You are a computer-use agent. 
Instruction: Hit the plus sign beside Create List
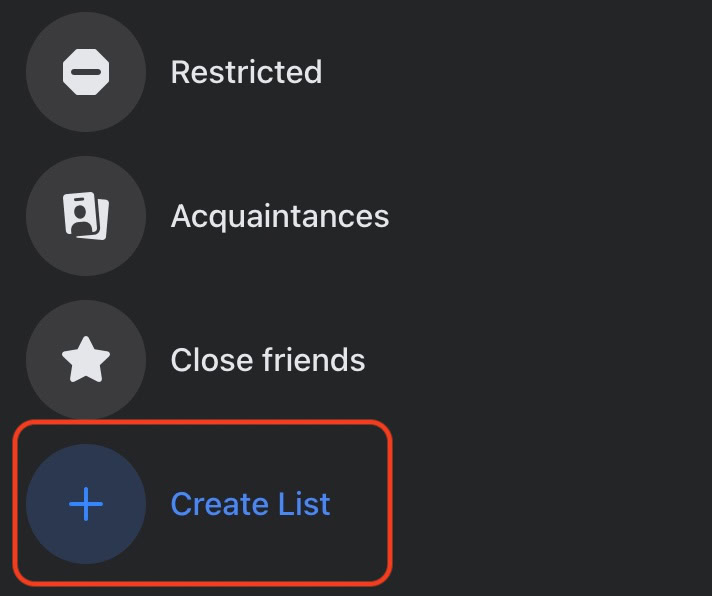[86, 504]
